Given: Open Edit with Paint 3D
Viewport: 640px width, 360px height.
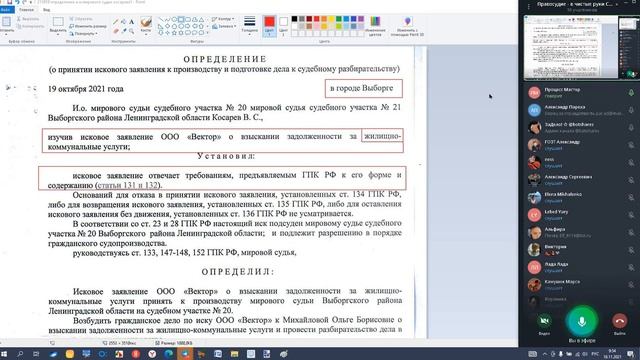Looking at the screenshot, I should (x=407, y=26).
